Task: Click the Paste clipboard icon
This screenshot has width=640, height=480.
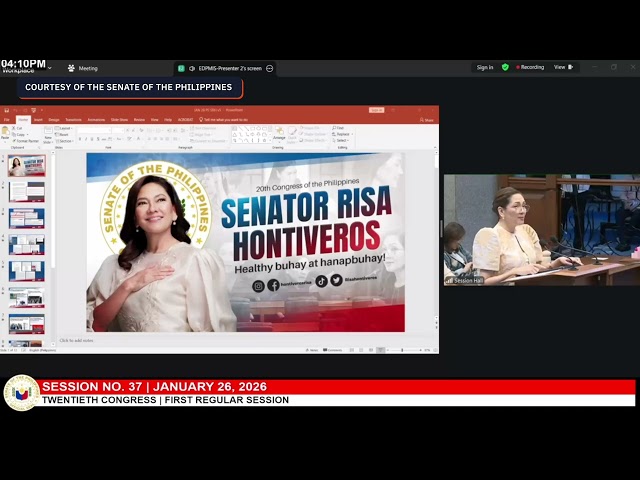Action: (x=5, y=133)
